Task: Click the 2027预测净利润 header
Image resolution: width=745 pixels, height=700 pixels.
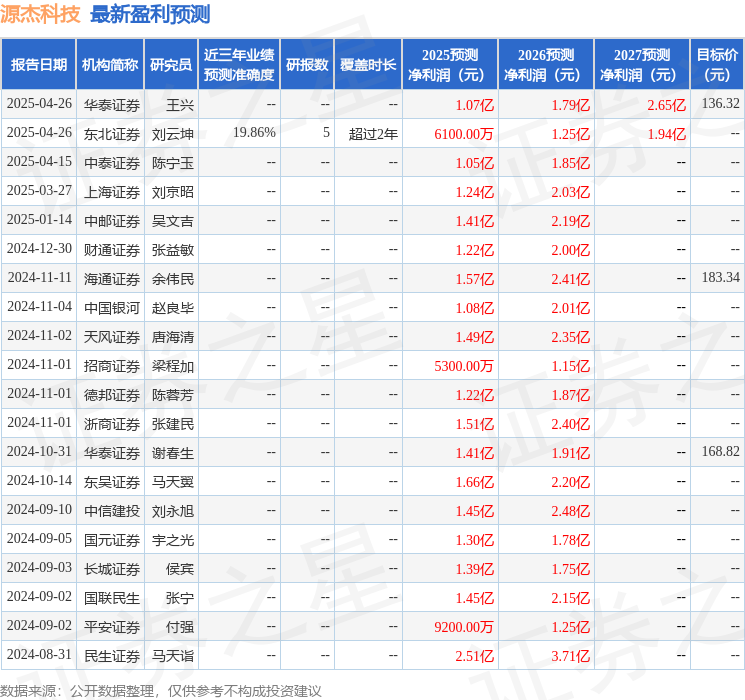Action: [x=641, y=65]
